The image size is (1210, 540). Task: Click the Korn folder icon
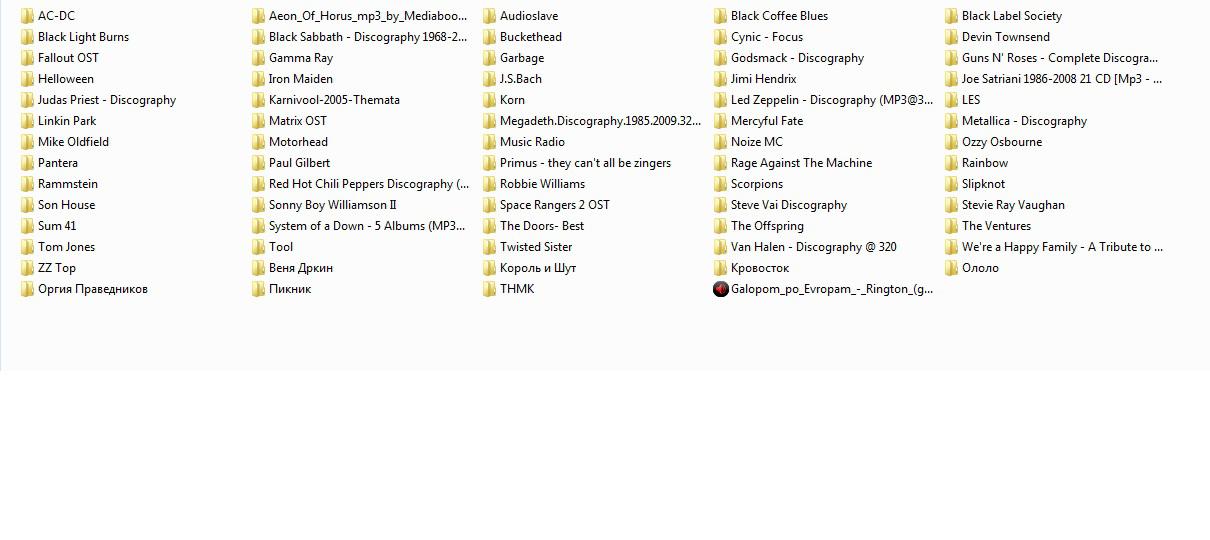point(489,100)
